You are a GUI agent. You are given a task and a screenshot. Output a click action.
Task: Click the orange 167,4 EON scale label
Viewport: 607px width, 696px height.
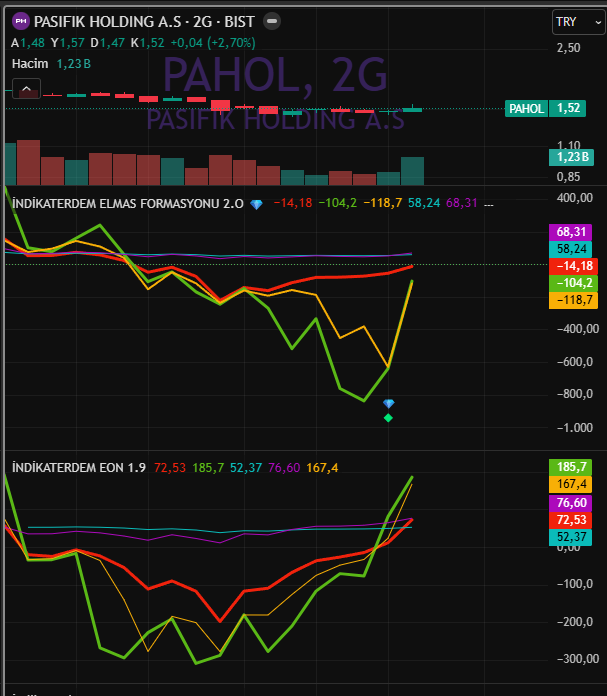pos(571,484)
